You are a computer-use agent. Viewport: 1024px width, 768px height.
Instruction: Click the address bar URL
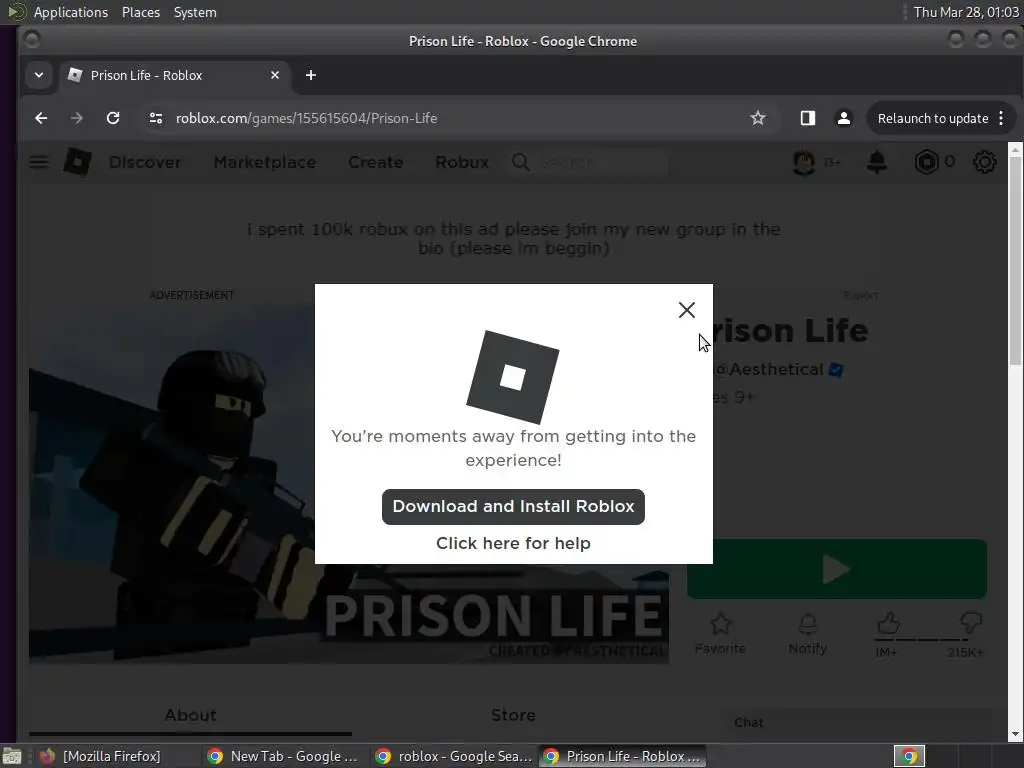(x=306, y=118)
